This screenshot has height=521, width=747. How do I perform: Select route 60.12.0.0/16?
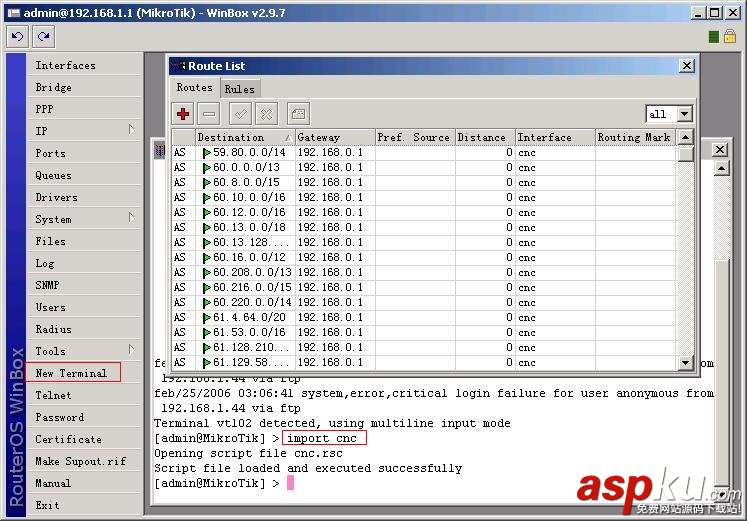[x=424, y=212]
